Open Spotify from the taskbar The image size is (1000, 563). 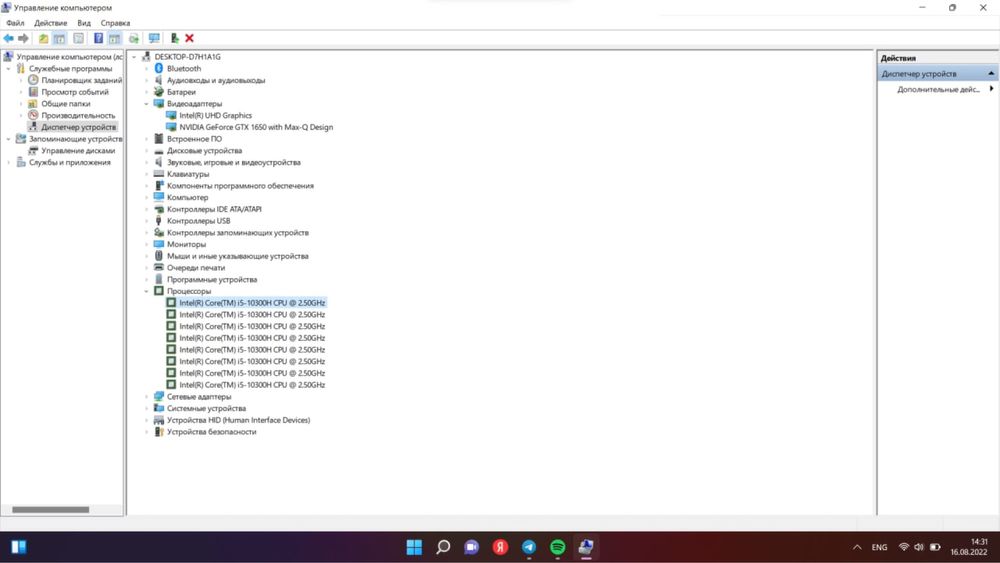pyautogui.click(x=557, y=547)
